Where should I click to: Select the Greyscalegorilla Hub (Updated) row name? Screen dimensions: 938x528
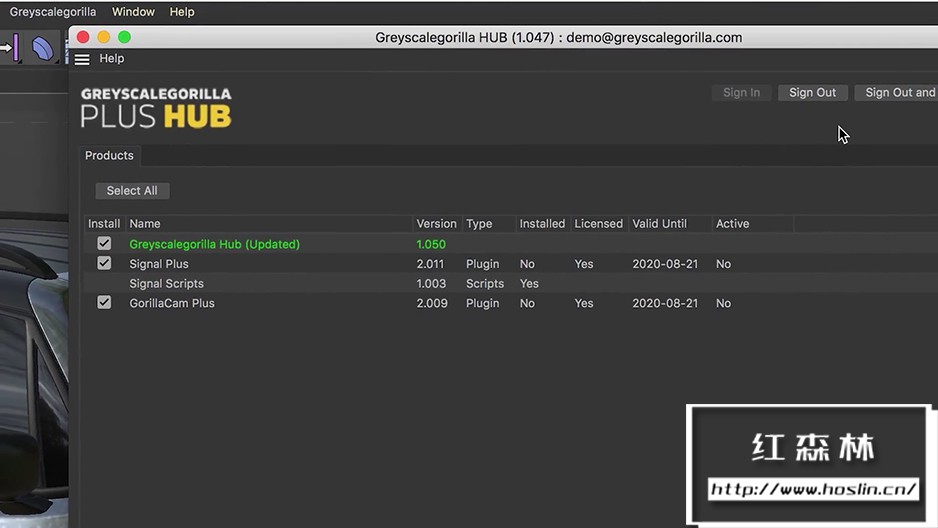pyautogui.click(x=215, y=244)
